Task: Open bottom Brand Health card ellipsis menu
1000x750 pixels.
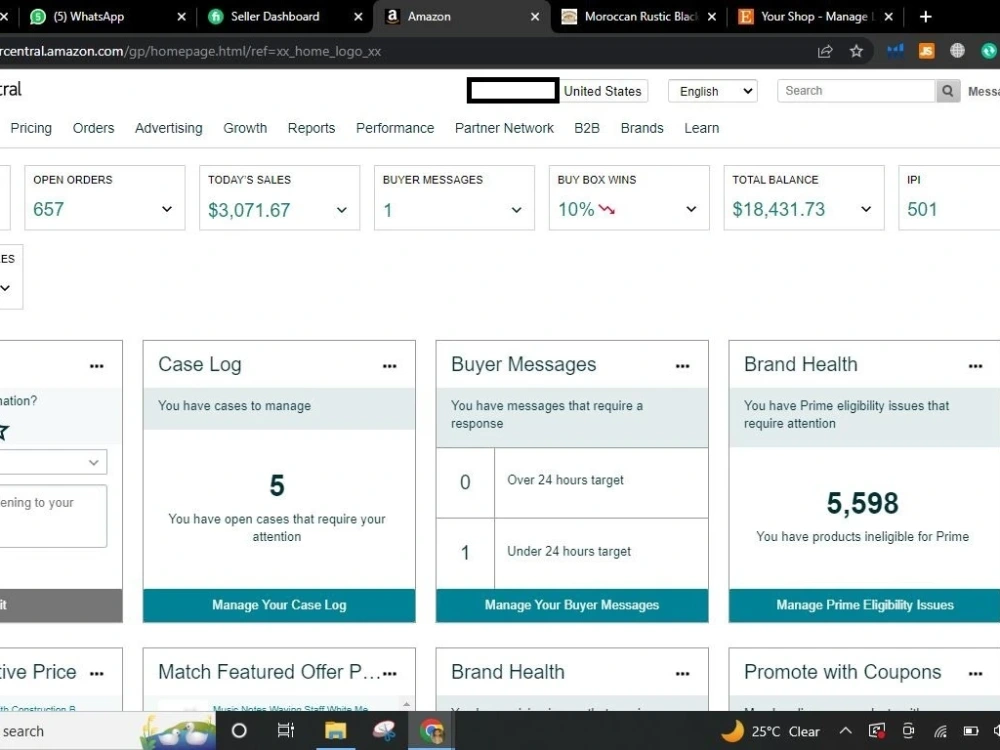Action: pos(682,673)
